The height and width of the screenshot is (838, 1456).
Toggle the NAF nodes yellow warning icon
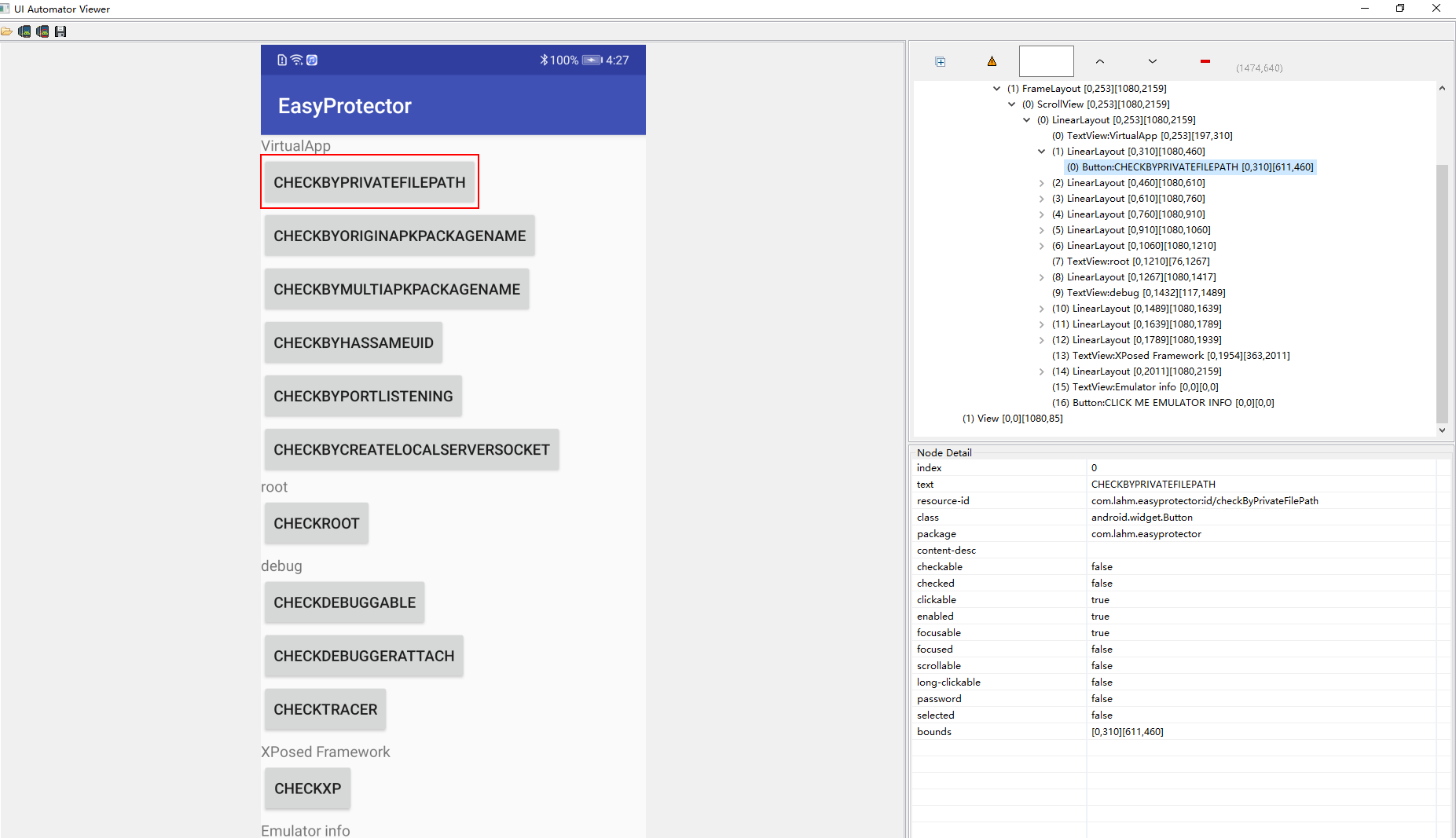click(x=992, y=61)
